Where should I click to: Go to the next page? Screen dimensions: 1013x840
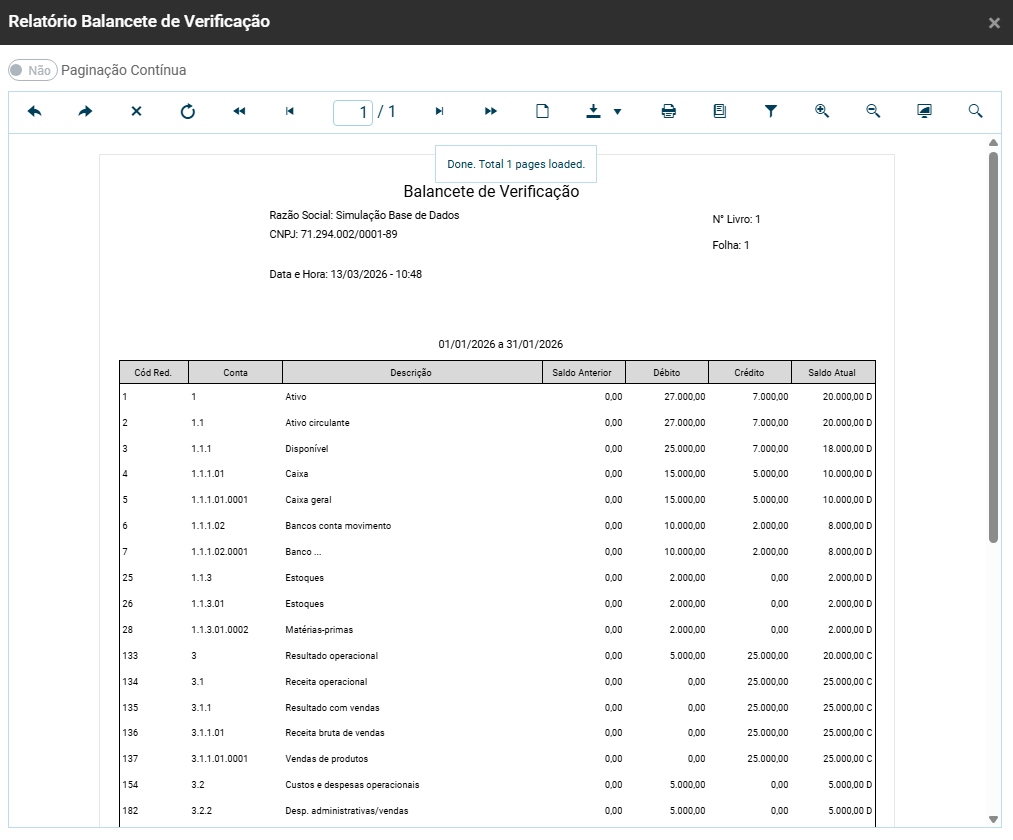(x=439, y=112)
